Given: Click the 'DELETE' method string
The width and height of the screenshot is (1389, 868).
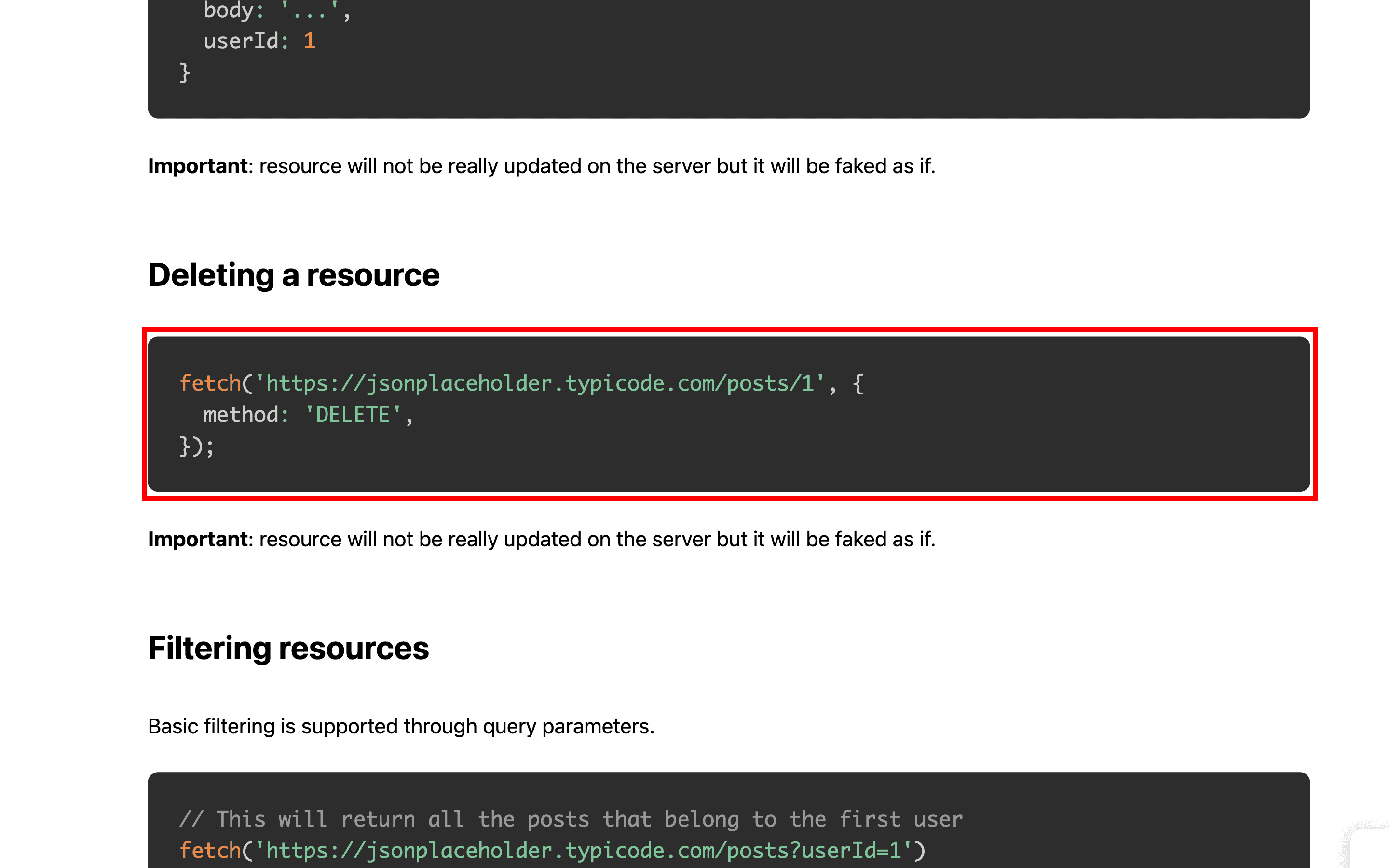Looking at the screenshot, I should (353, 415).
